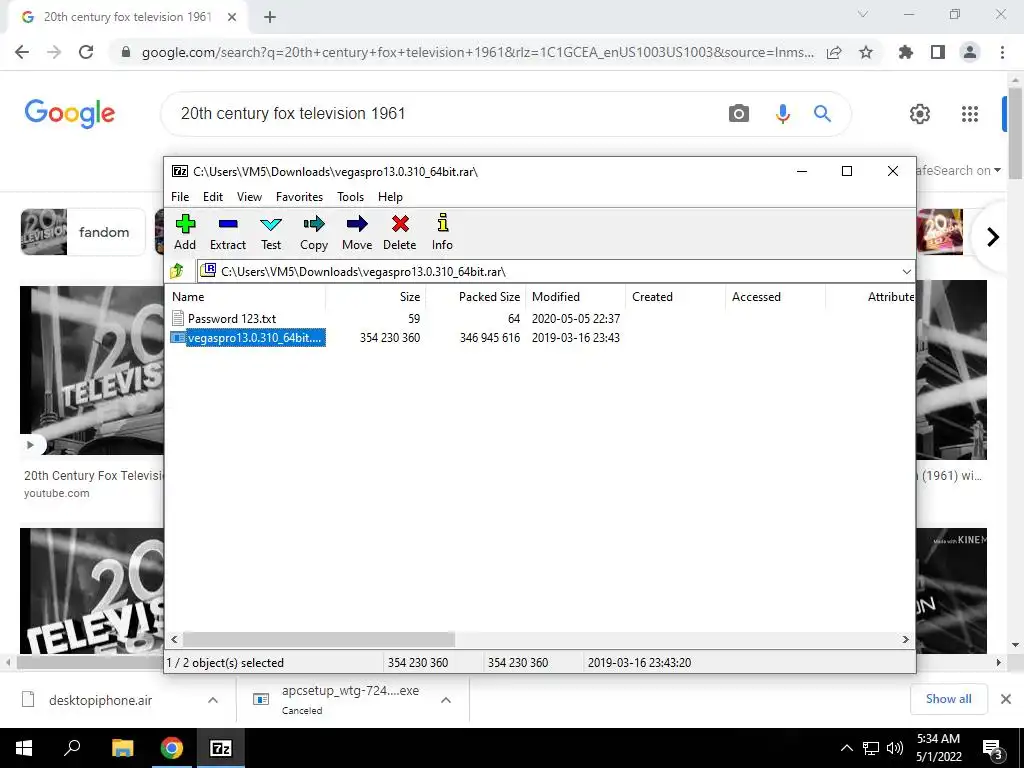Viewport: 1024px width, 768px height.
Task: Open the Windows Start menu
Action: tap(24, 748)
